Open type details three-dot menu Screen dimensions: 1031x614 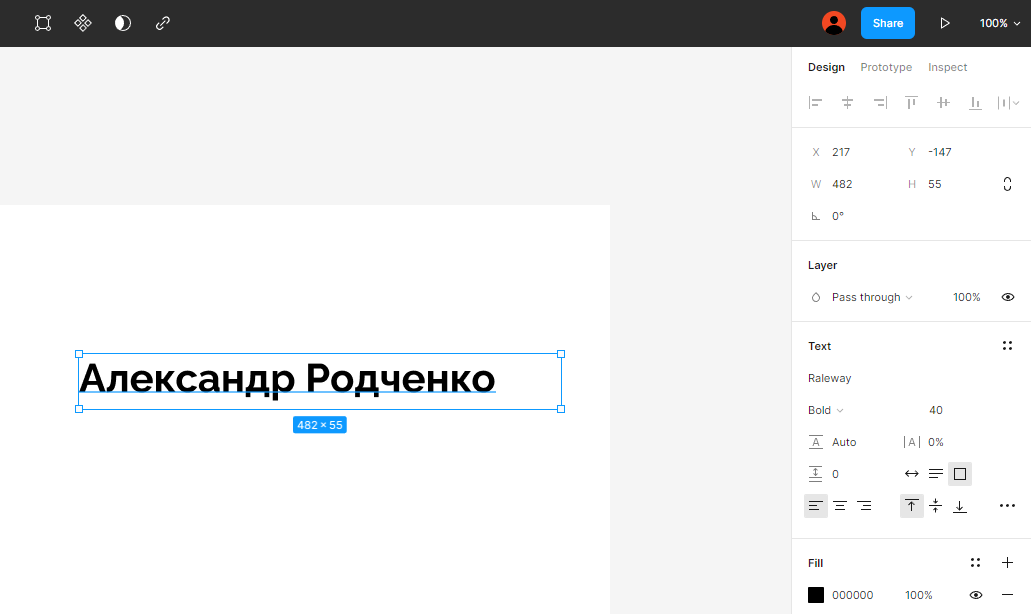pyautogui.click(x=1007, y=506)
